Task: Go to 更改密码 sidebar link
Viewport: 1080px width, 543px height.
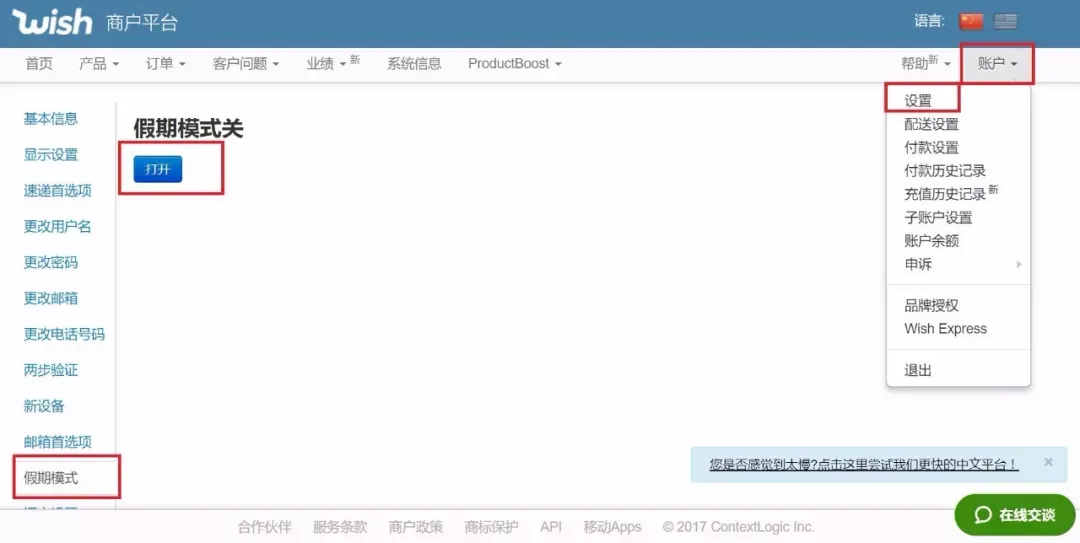Action: point(51,263)
